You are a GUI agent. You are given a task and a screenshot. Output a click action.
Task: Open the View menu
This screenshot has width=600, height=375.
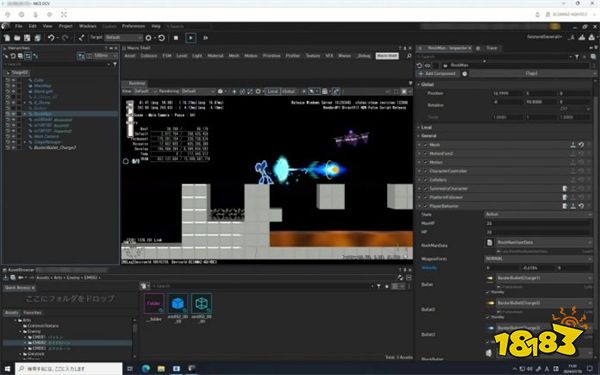click(x=47, y=26)
